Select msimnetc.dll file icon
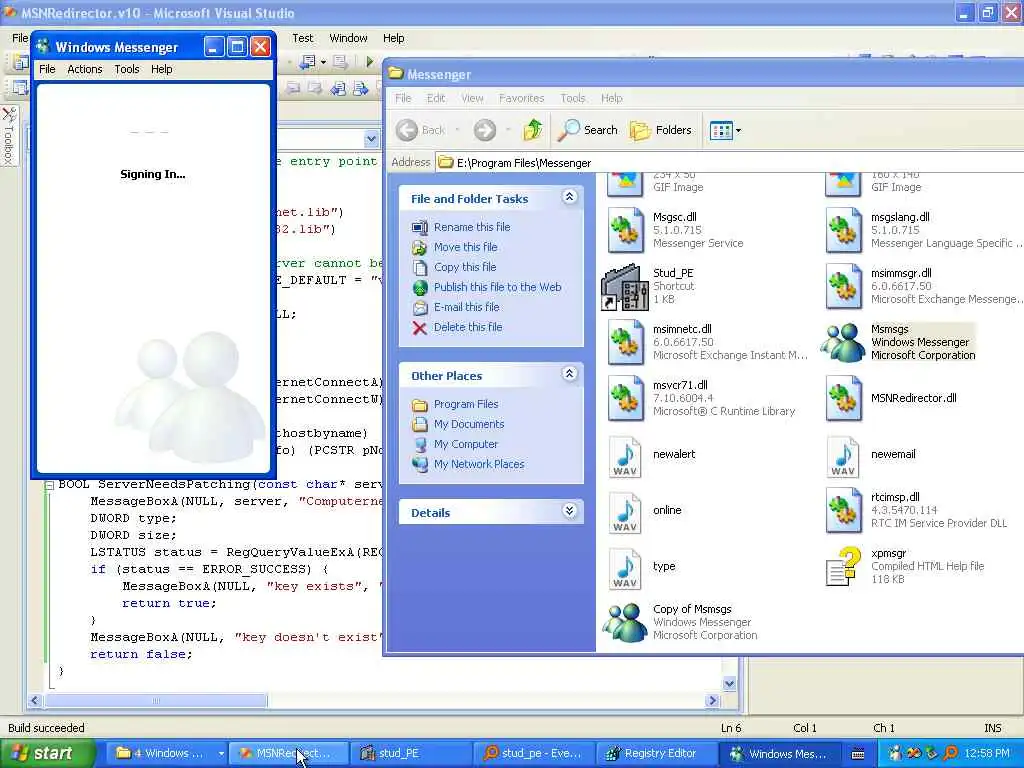 (625, 342)
